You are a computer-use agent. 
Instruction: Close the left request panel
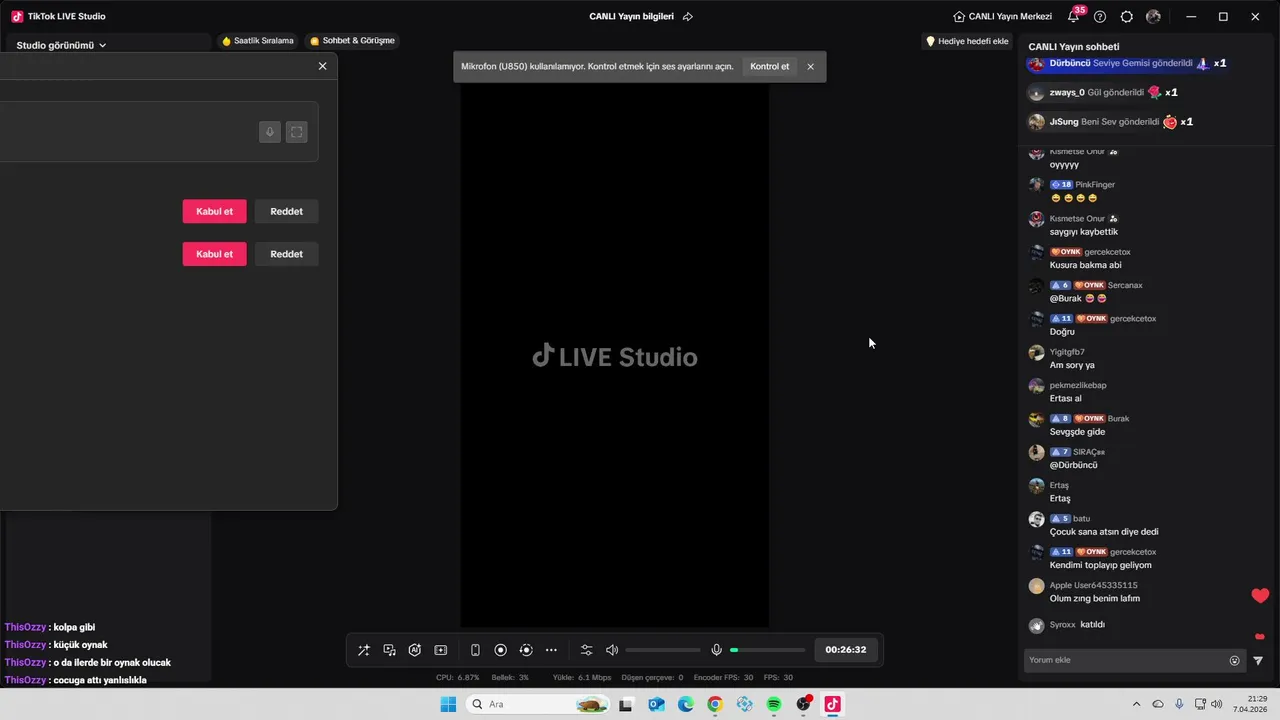click(322, 66)
